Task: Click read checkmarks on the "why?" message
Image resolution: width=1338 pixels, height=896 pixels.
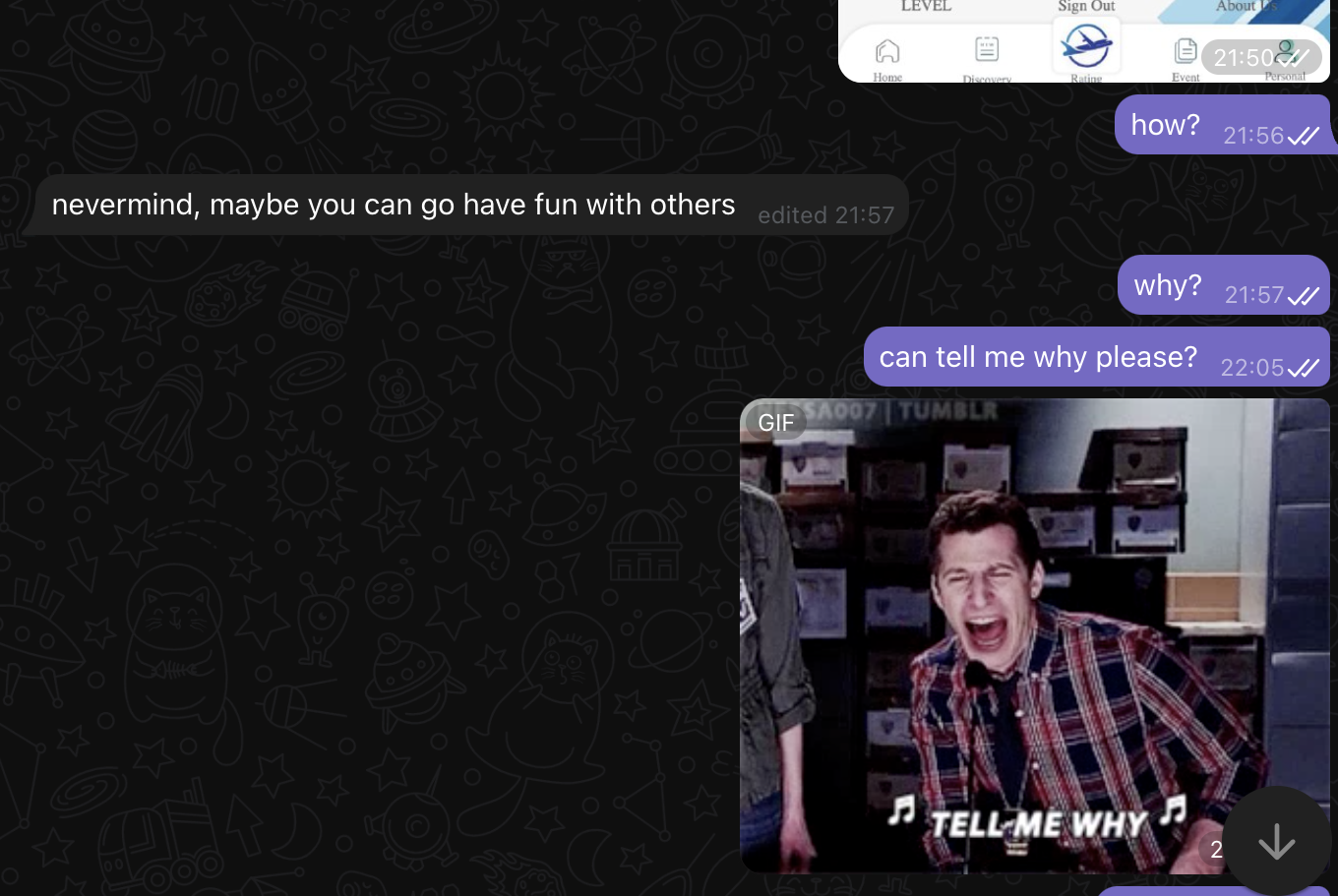Action: [x=1304, y=295]
